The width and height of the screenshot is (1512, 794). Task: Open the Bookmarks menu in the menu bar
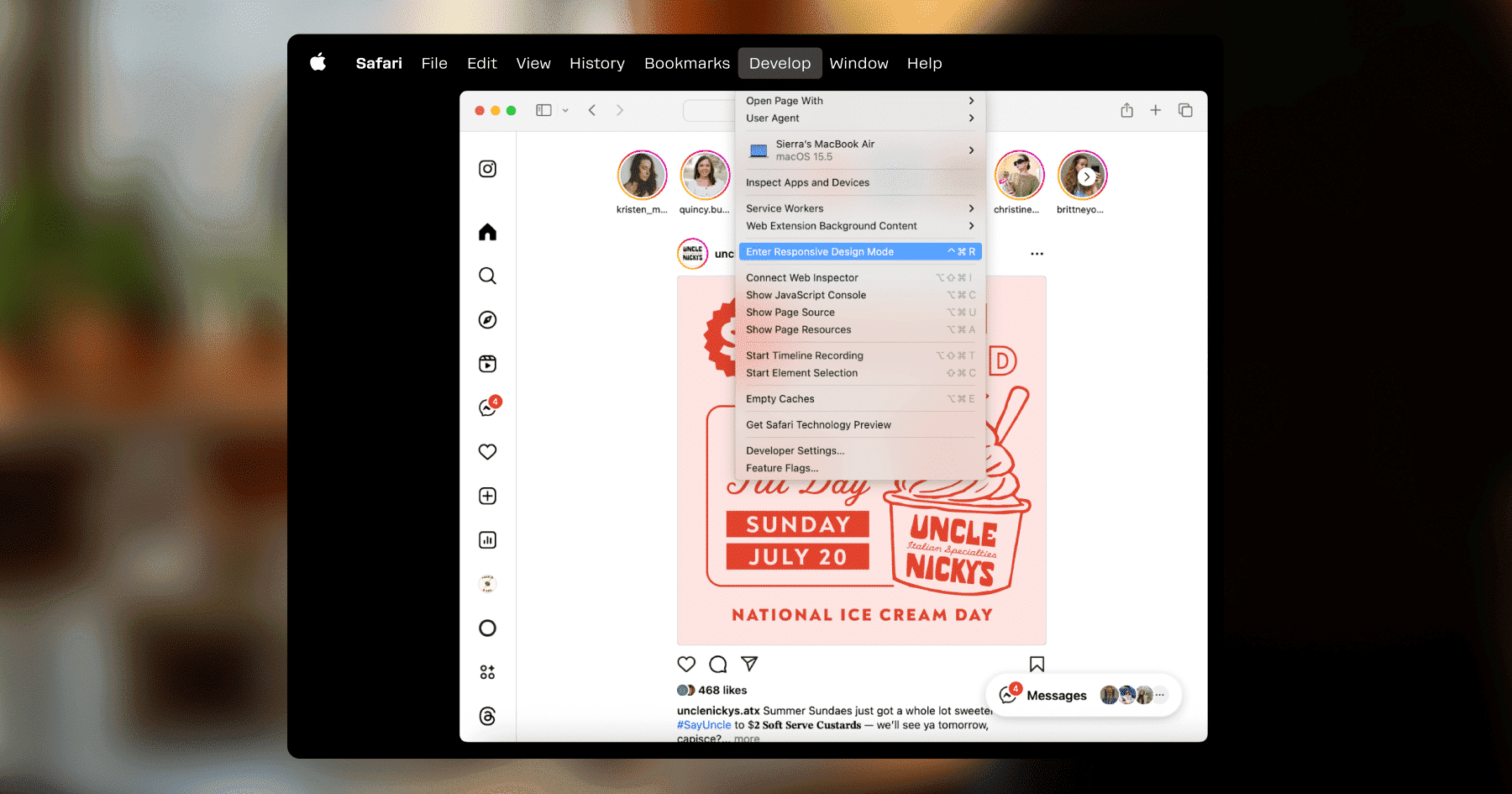coord(687,63)
